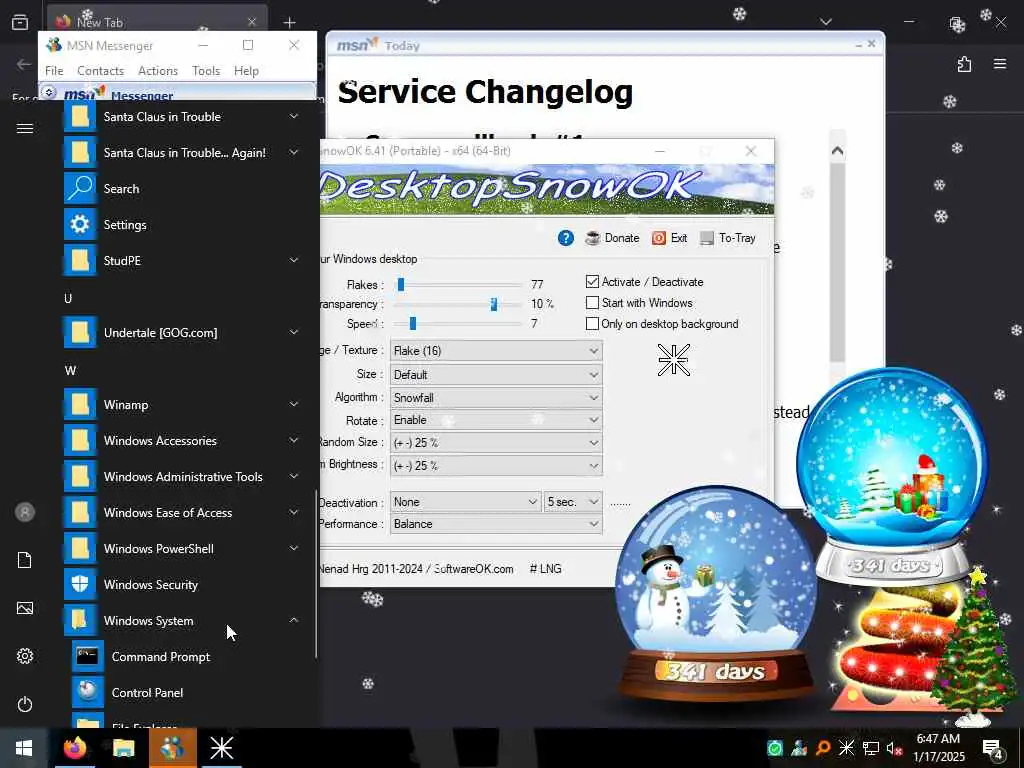1024x768 pixels.
Task: Click the # LNG language link
Action: [545, 569]
